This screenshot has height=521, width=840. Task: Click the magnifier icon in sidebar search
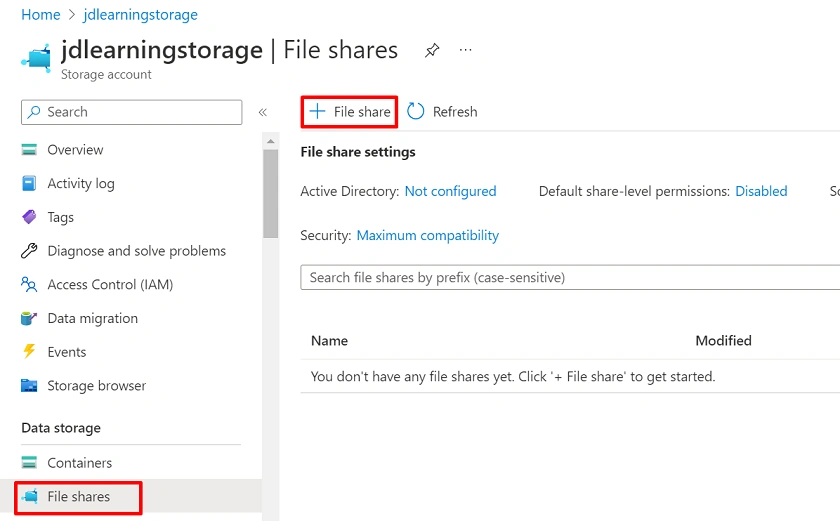[x=34, y=112]
